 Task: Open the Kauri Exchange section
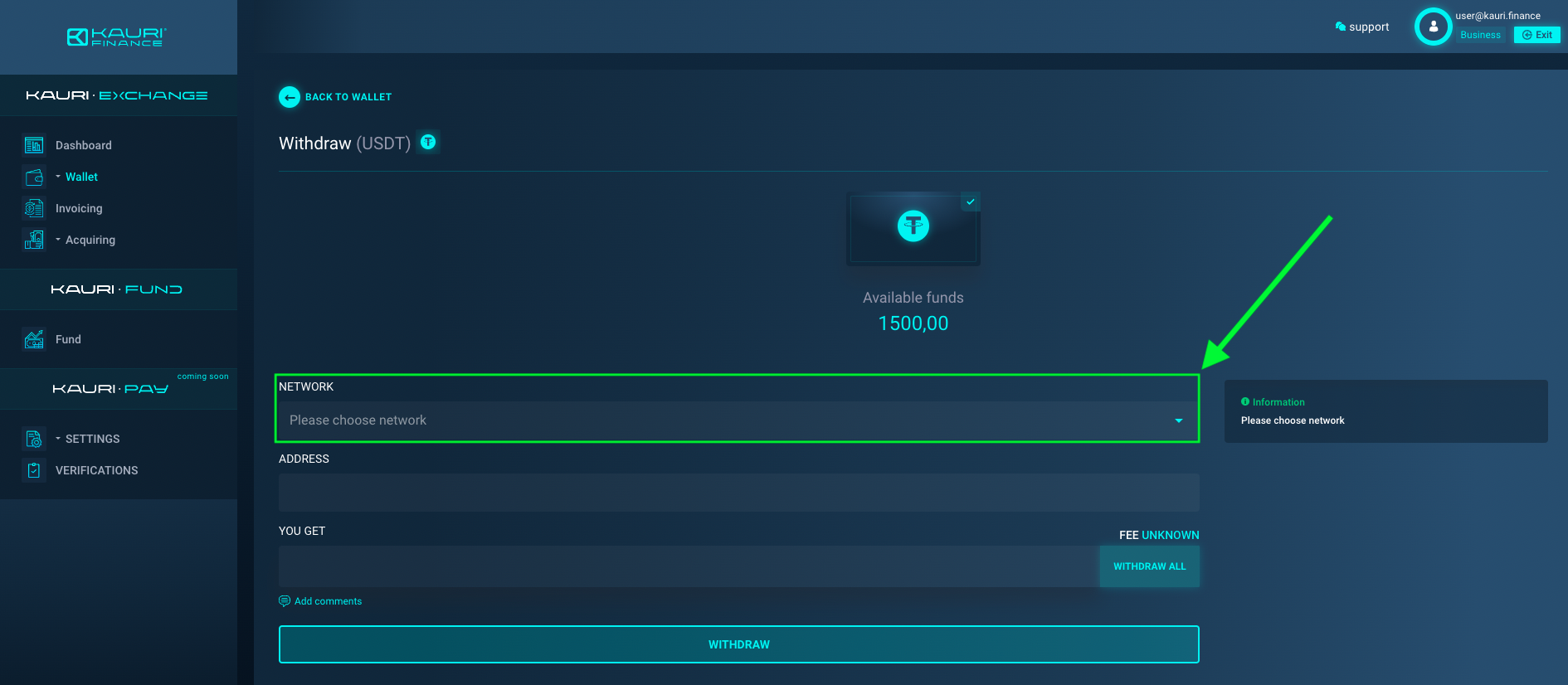coord(117,95)
